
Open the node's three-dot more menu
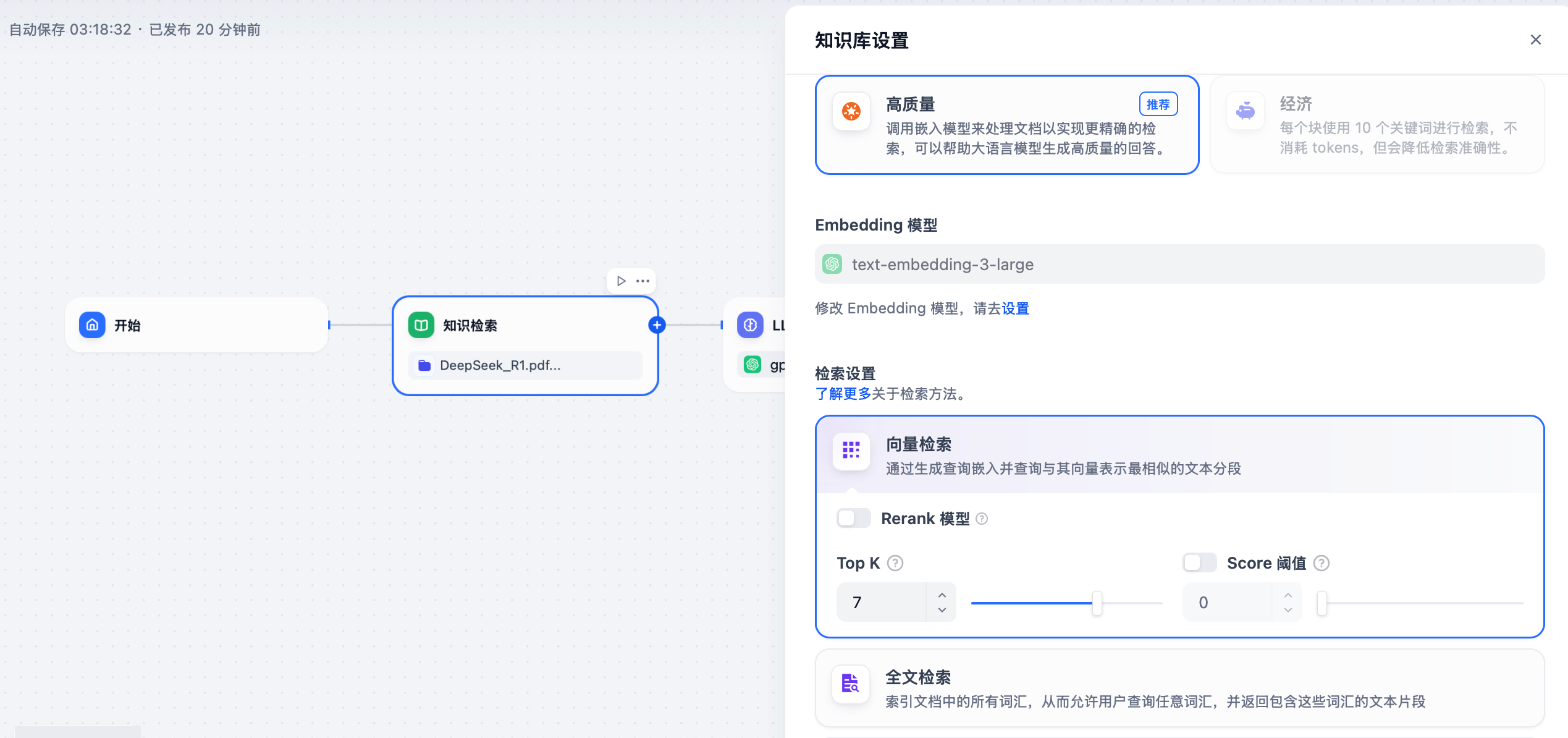tap(643, 281)
